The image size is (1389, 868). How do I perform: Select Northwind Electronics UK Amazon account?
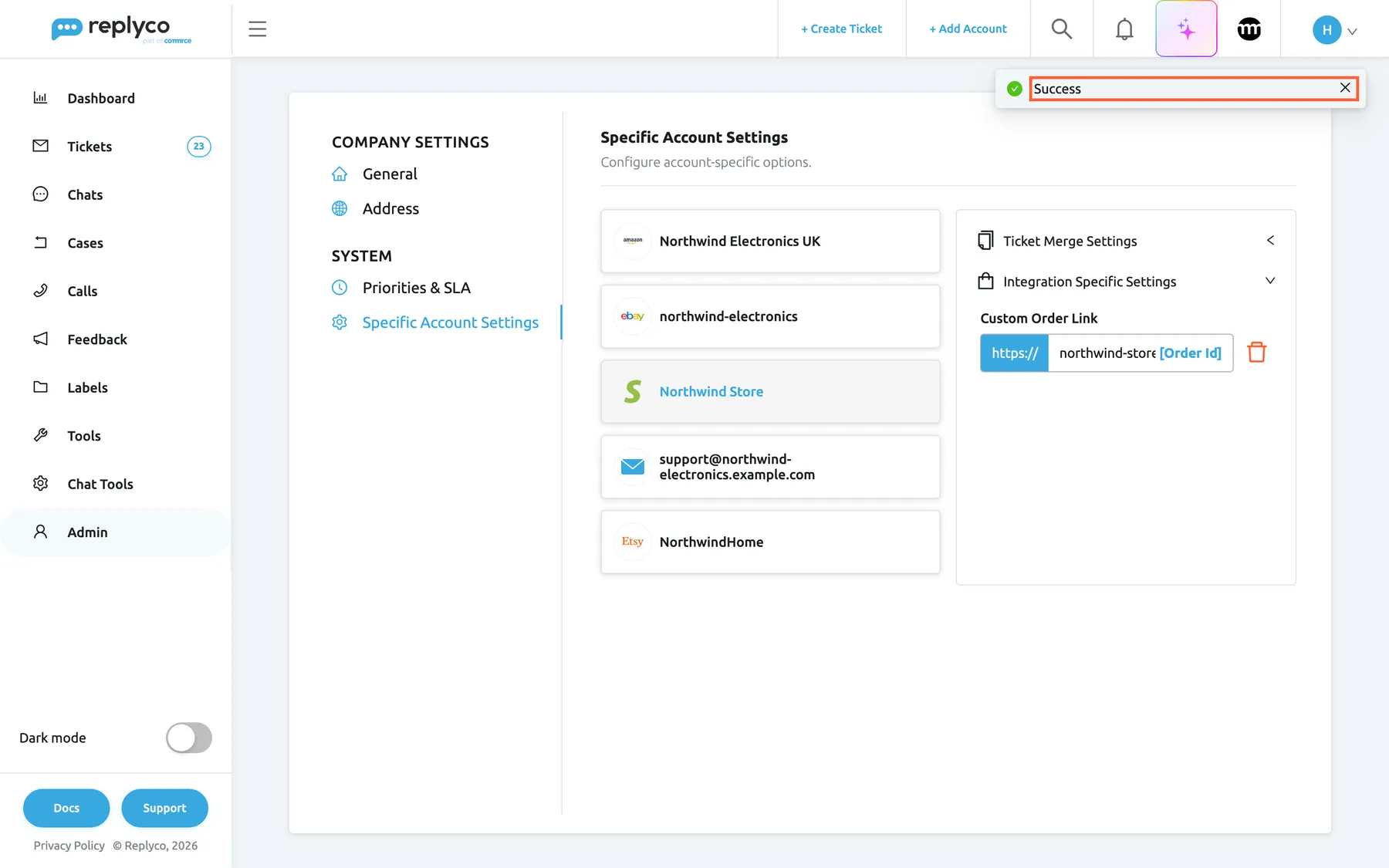tap(770, 241)
